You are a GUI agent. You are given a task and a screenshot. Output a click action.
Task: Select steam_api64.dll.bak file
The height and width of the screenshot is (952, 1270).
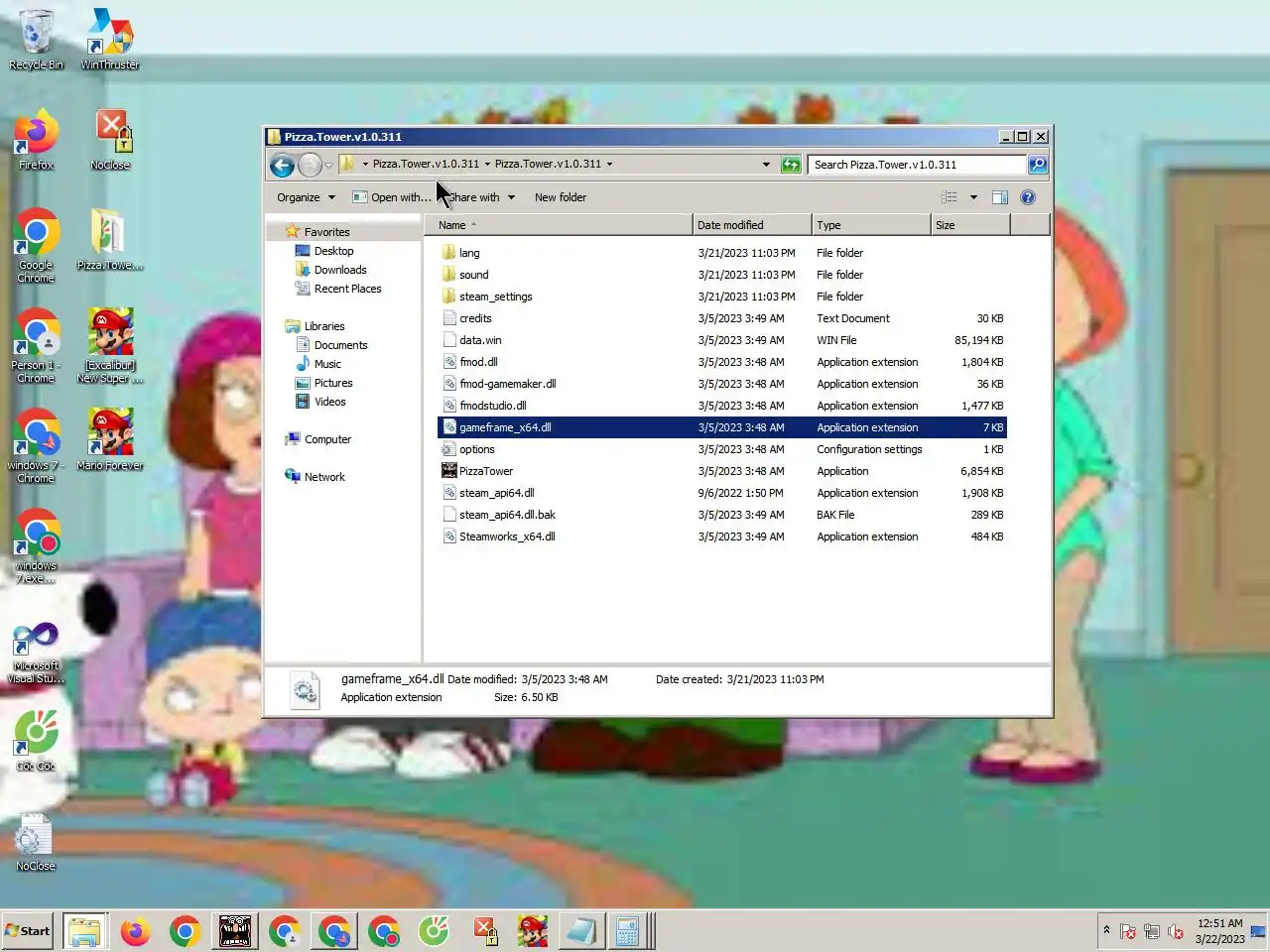507,515
